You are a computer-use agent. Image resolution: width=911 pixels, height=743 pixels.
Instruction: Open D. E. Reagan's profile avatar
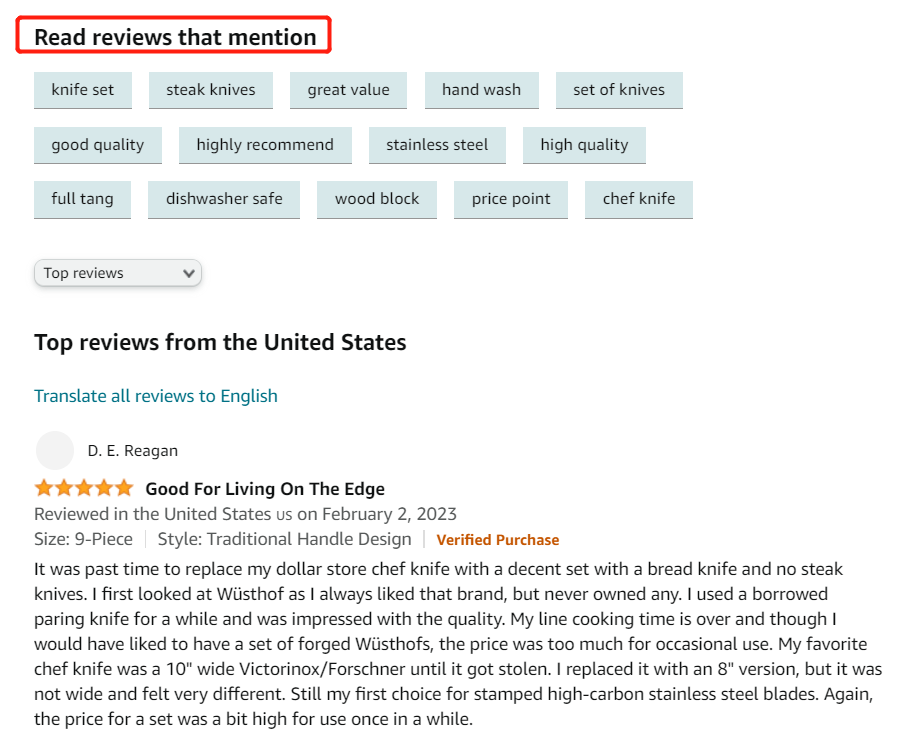coord(55,451)
